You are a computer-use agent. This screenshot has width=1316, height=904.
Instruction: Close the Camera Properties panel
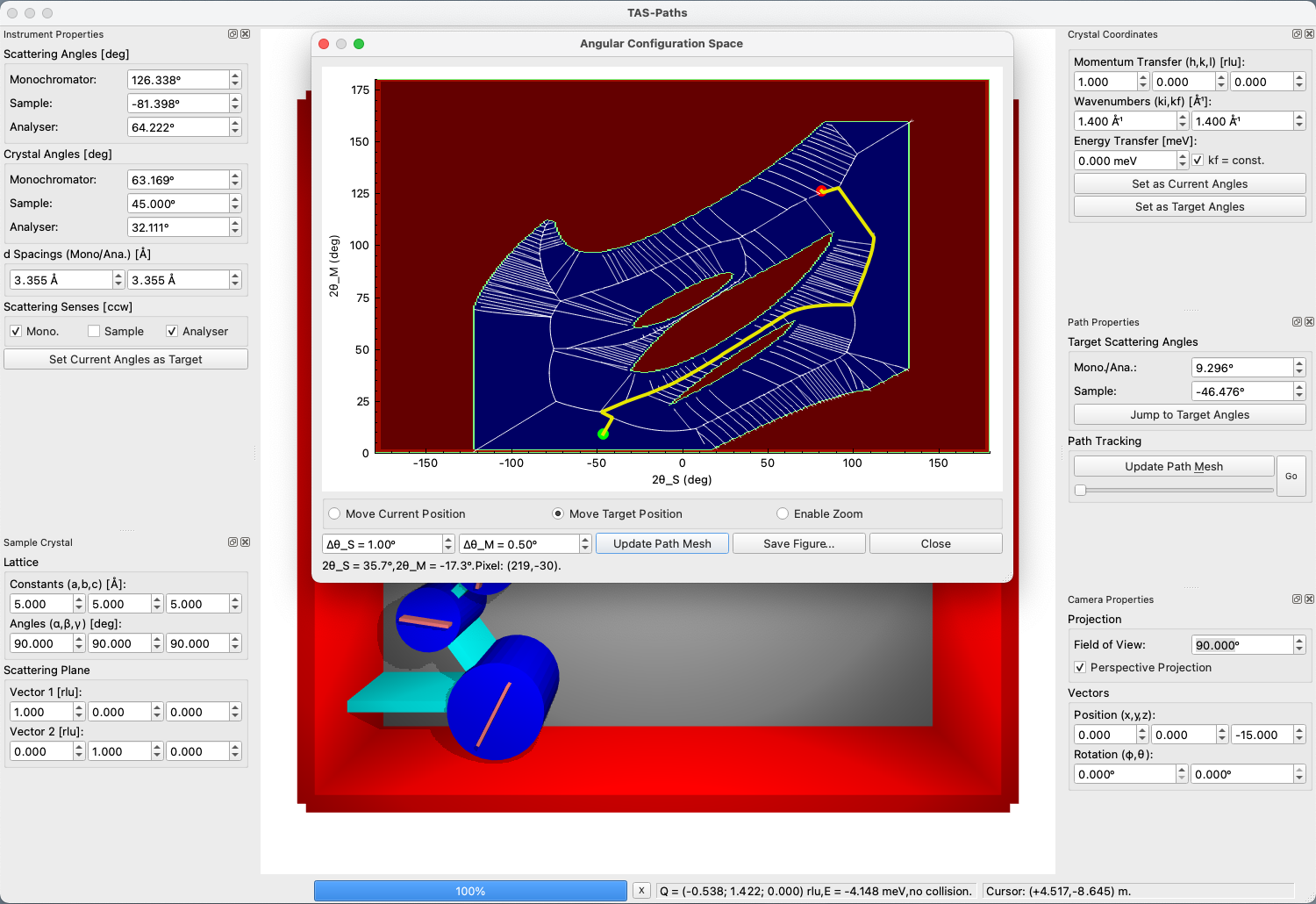(x=1309, y=599)
